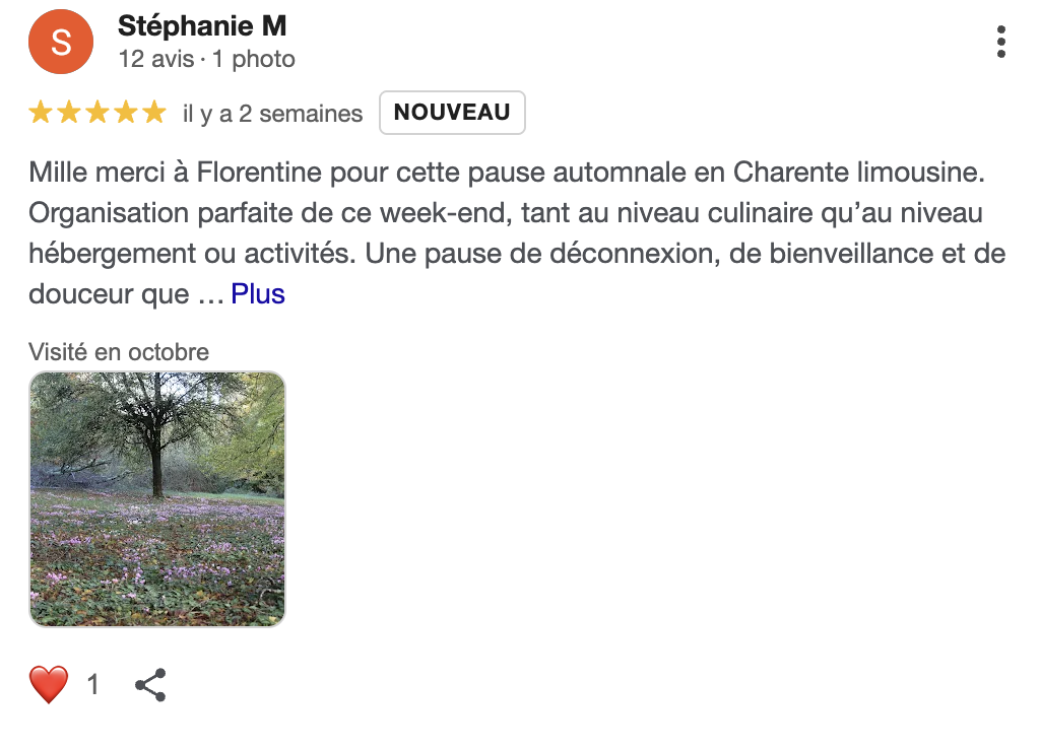Click the first rating star

[x=41, y=112]
